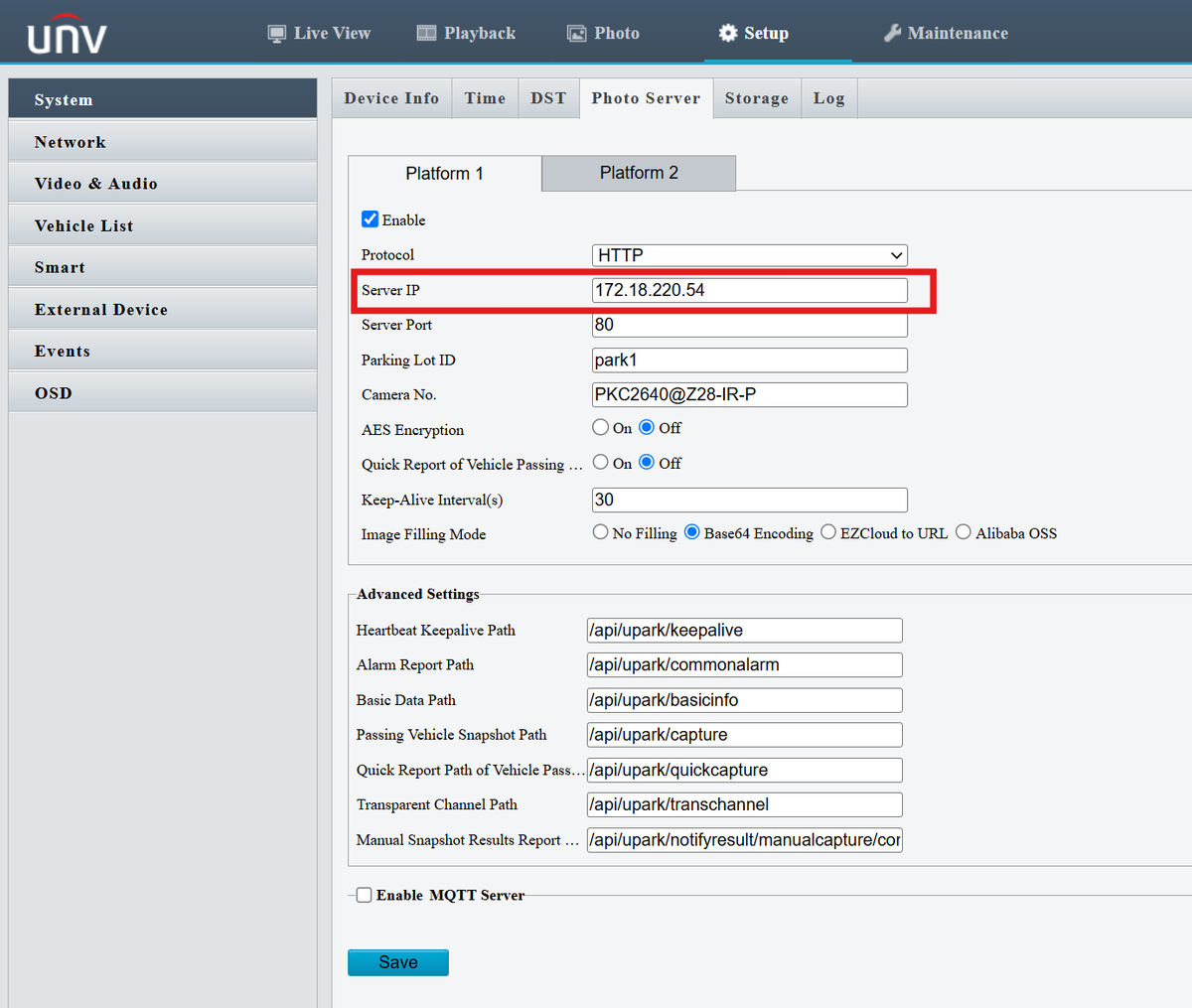
Task: Click the Heartbeat Keepalive Path field
Action: click(x=745, y=631)
